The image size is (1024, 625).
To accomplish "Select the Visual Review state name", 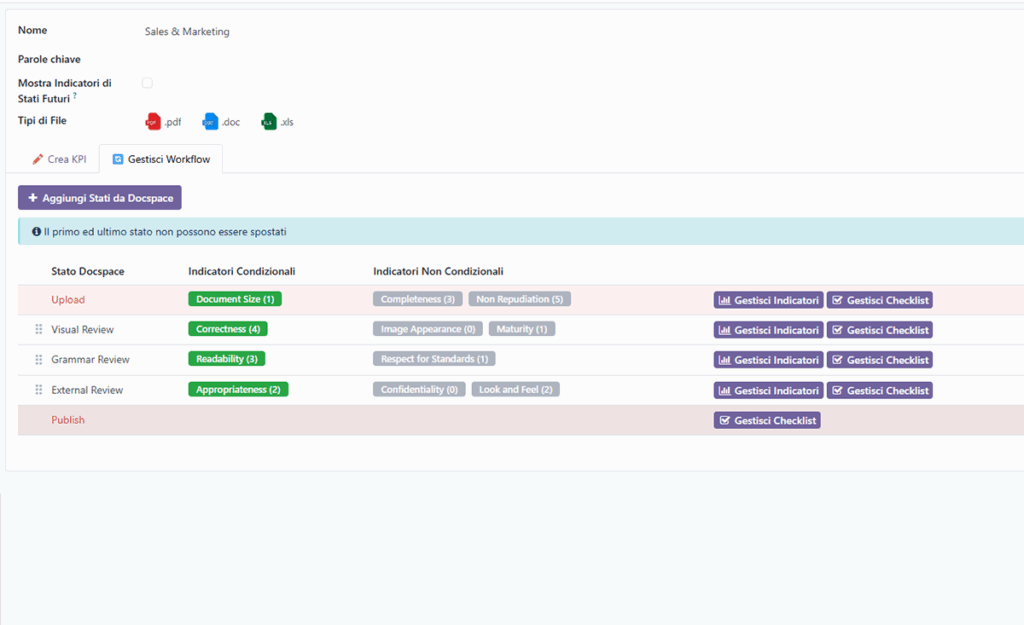I will 82,330.
